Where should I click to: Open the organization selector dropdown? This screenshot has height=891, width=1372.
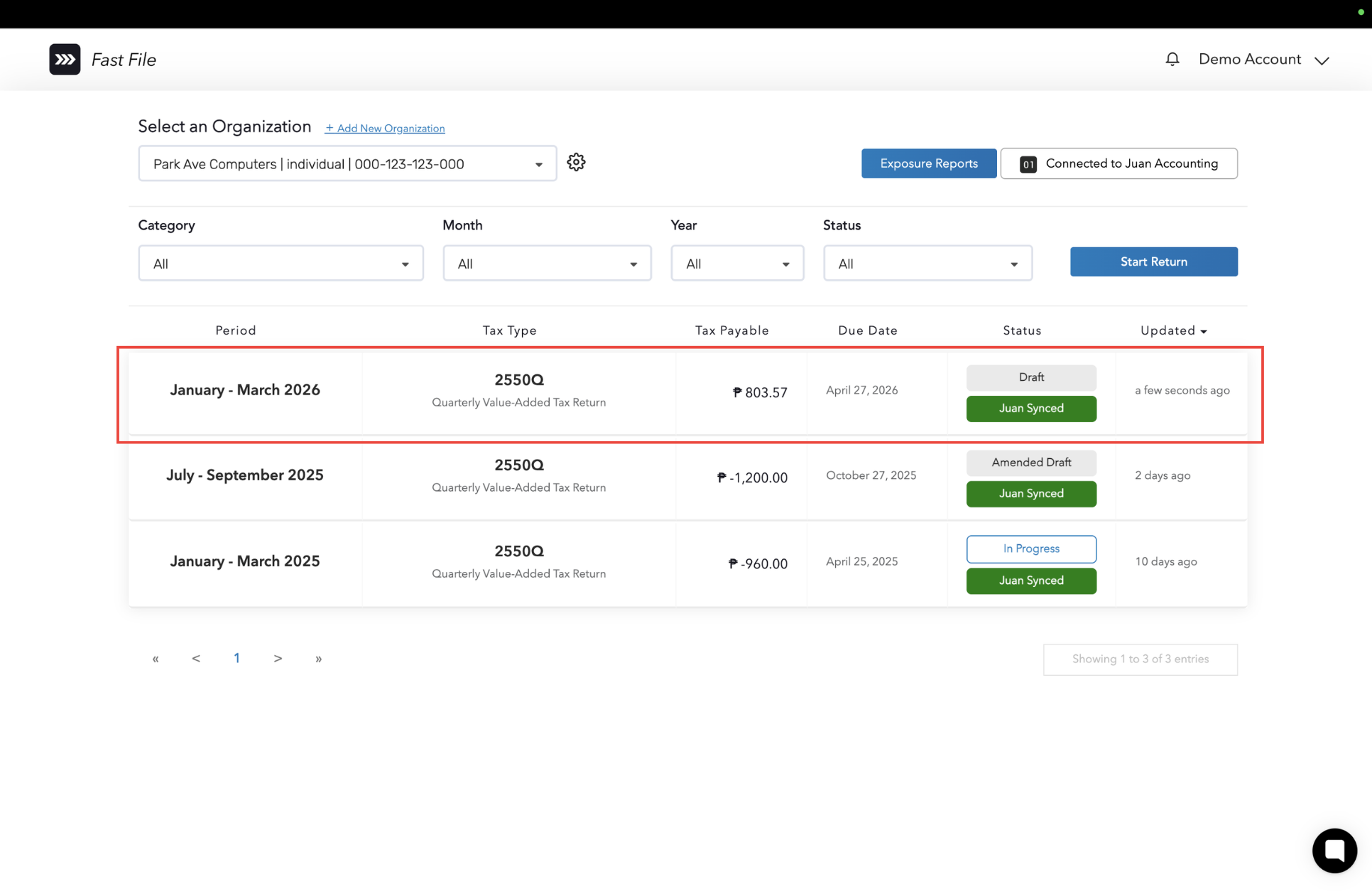coord(347,164)
